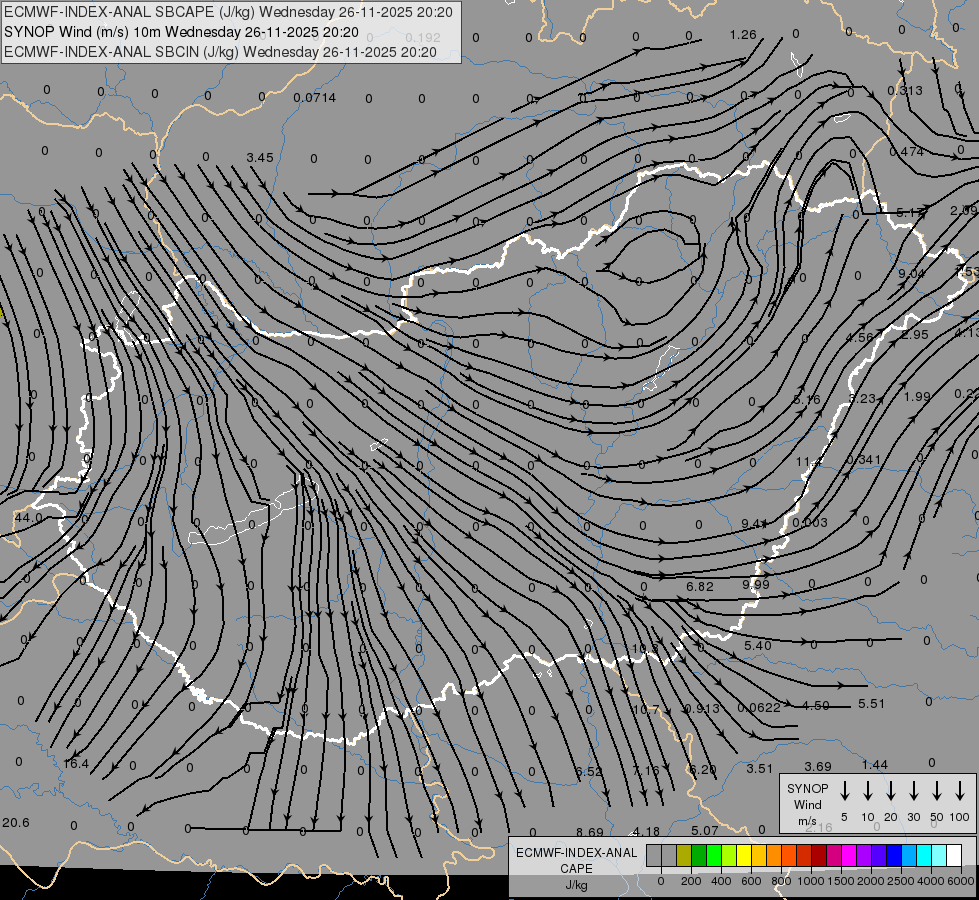
Task: Click the 10 m/s wind arrow in SYNOP legend
Action: [868, 791]
